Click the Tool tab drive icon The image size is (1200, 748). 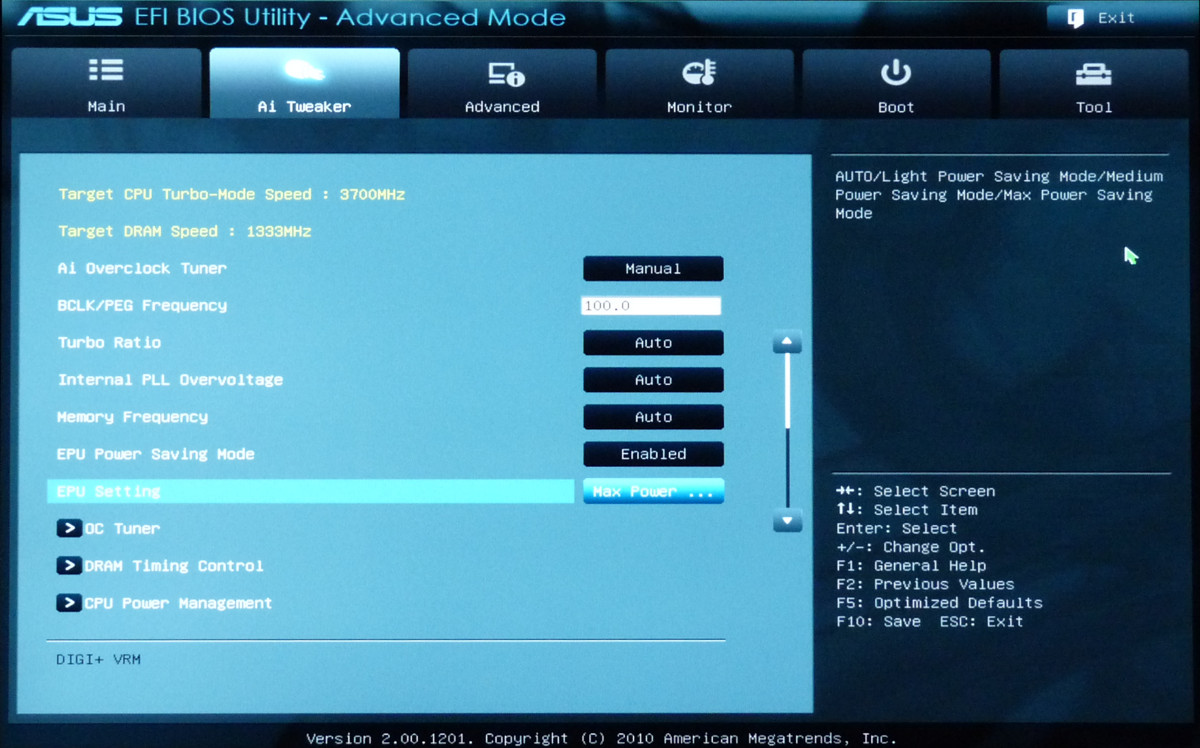(x=1093, y=74)
